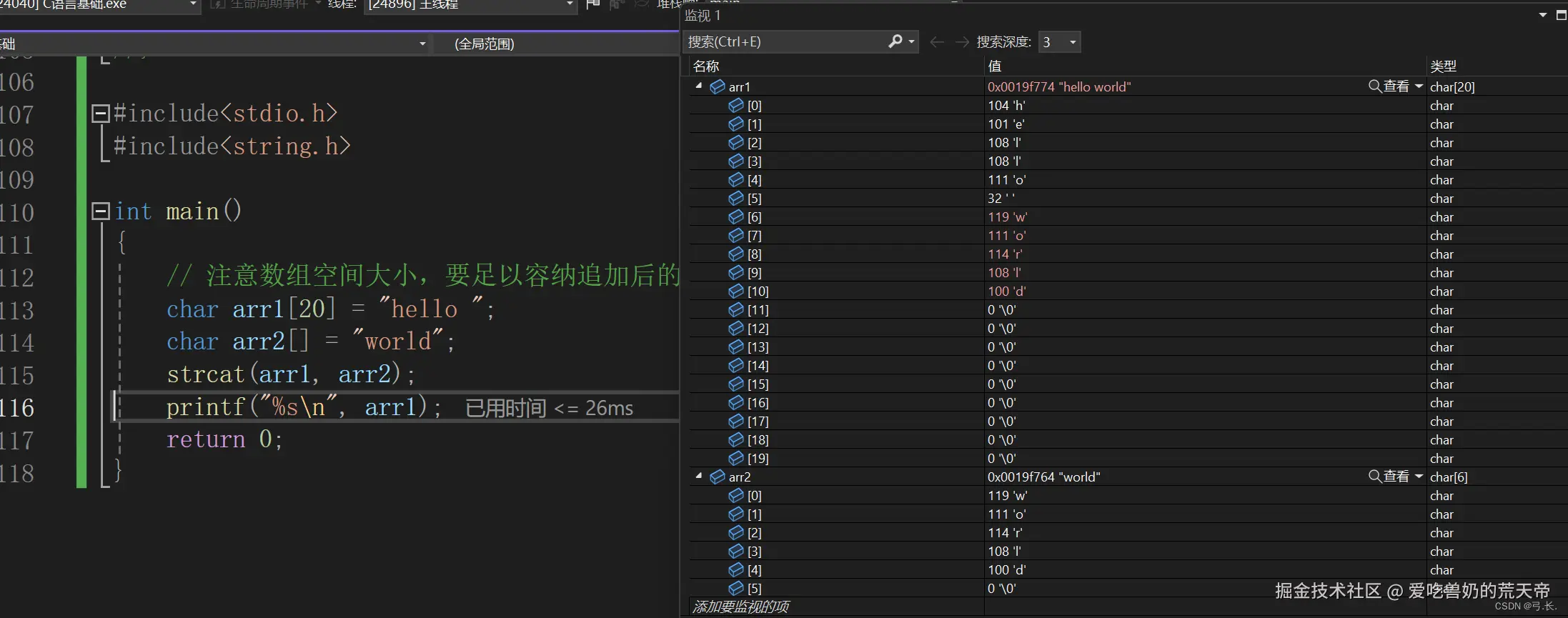Click the cube icon of arr1 [19]

(736, 458)
